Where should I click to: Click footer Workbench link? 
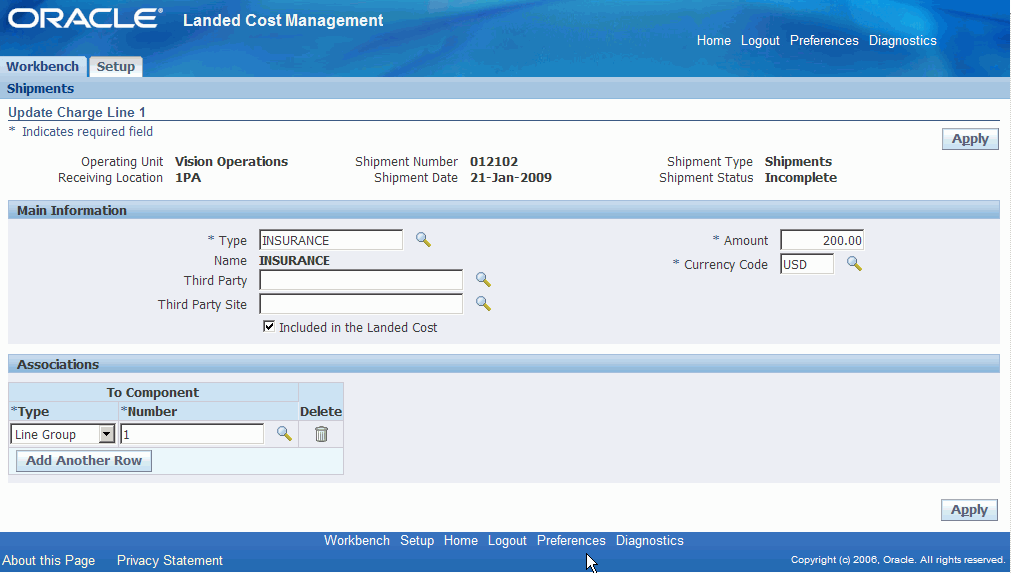pos(357,540)
